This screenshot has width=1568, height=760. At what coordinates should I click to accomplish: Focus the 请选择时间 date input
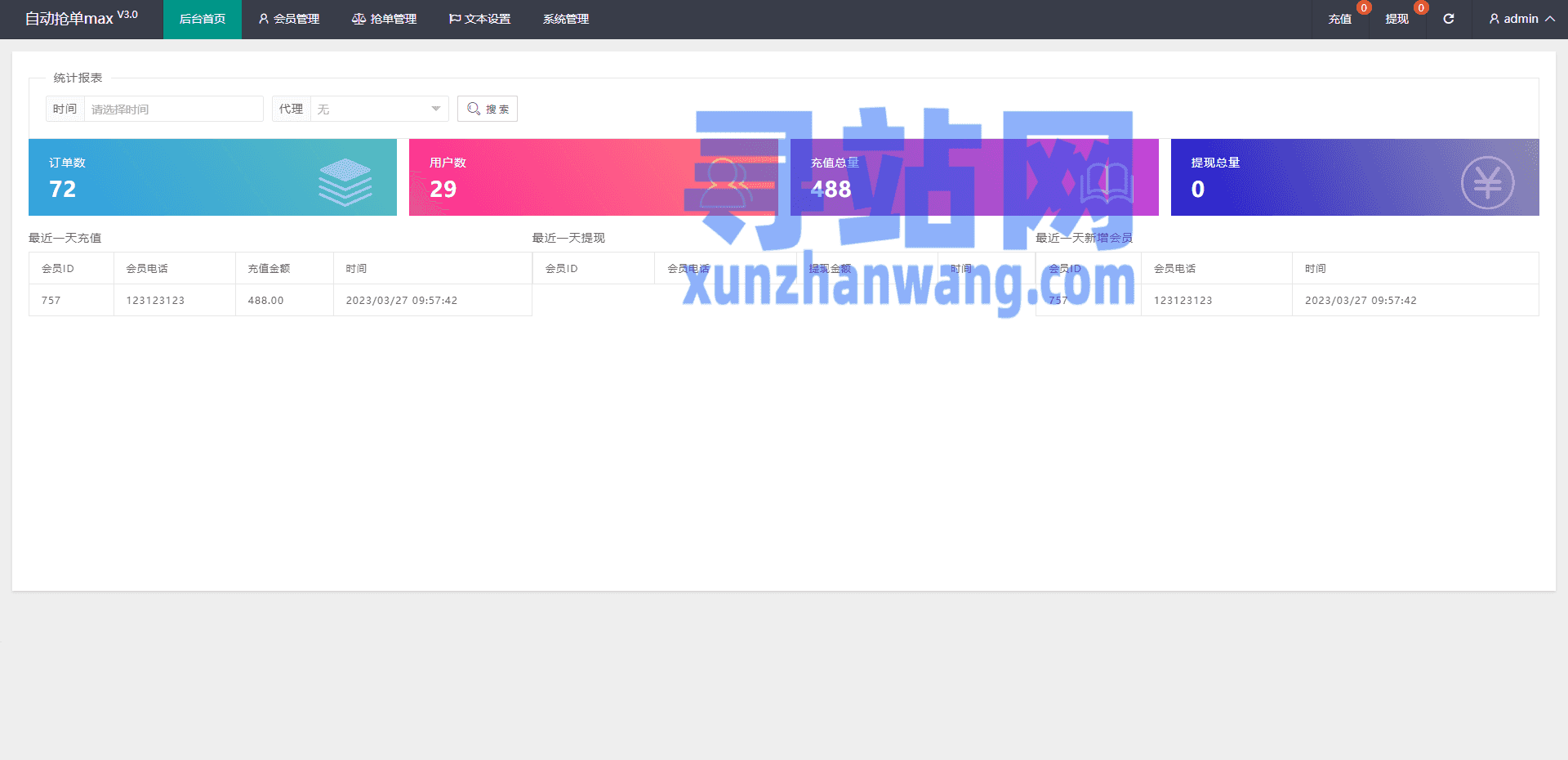tap(174, 109)
